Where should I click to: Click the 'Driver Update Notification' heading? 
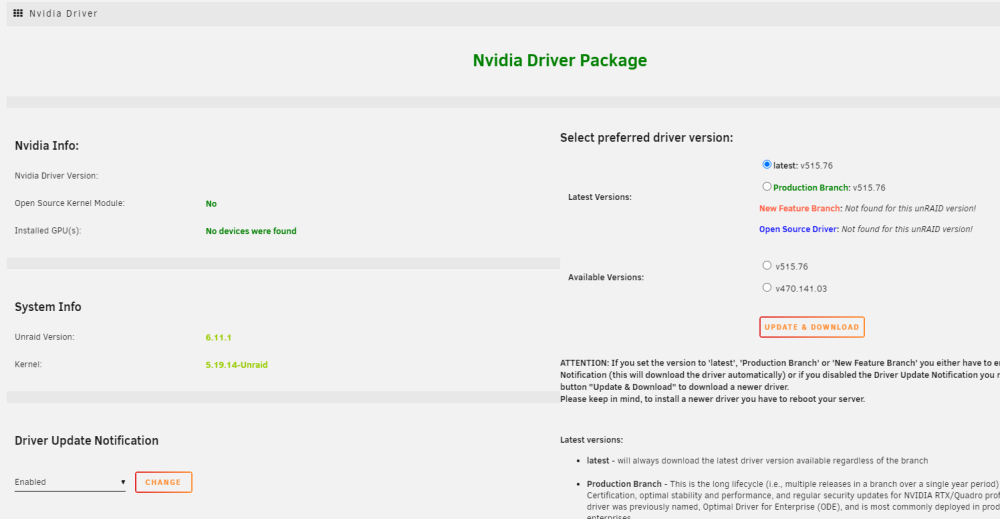[87, 441]
